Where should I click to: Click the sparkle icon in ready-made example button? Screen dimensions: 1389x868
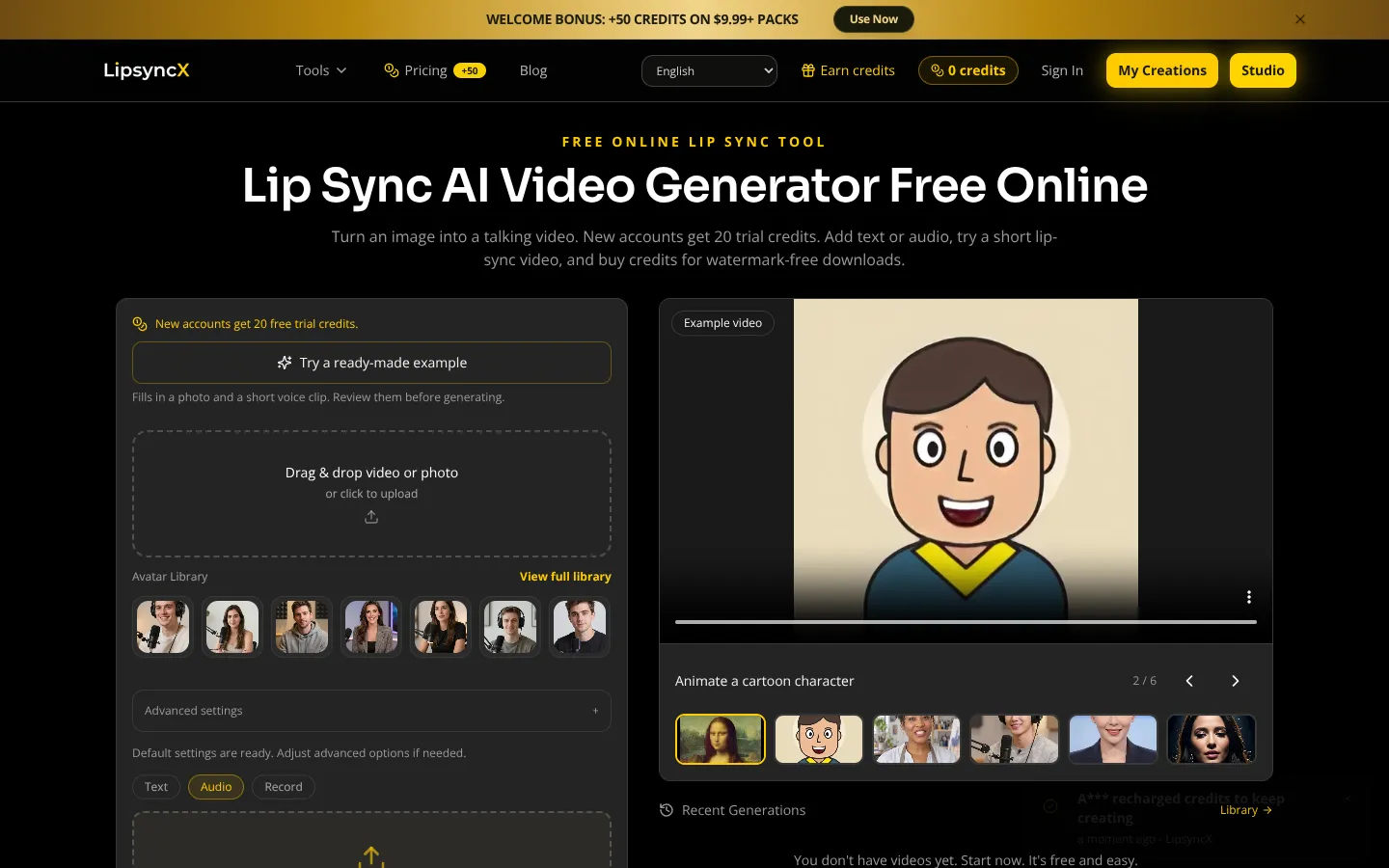coord(285,363)
